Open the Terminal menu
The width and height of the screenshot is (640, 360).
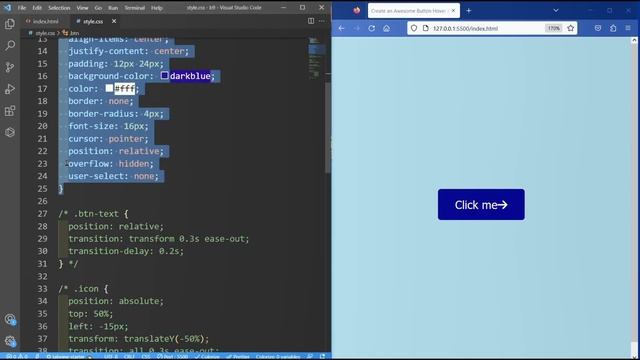pos(134,8)
